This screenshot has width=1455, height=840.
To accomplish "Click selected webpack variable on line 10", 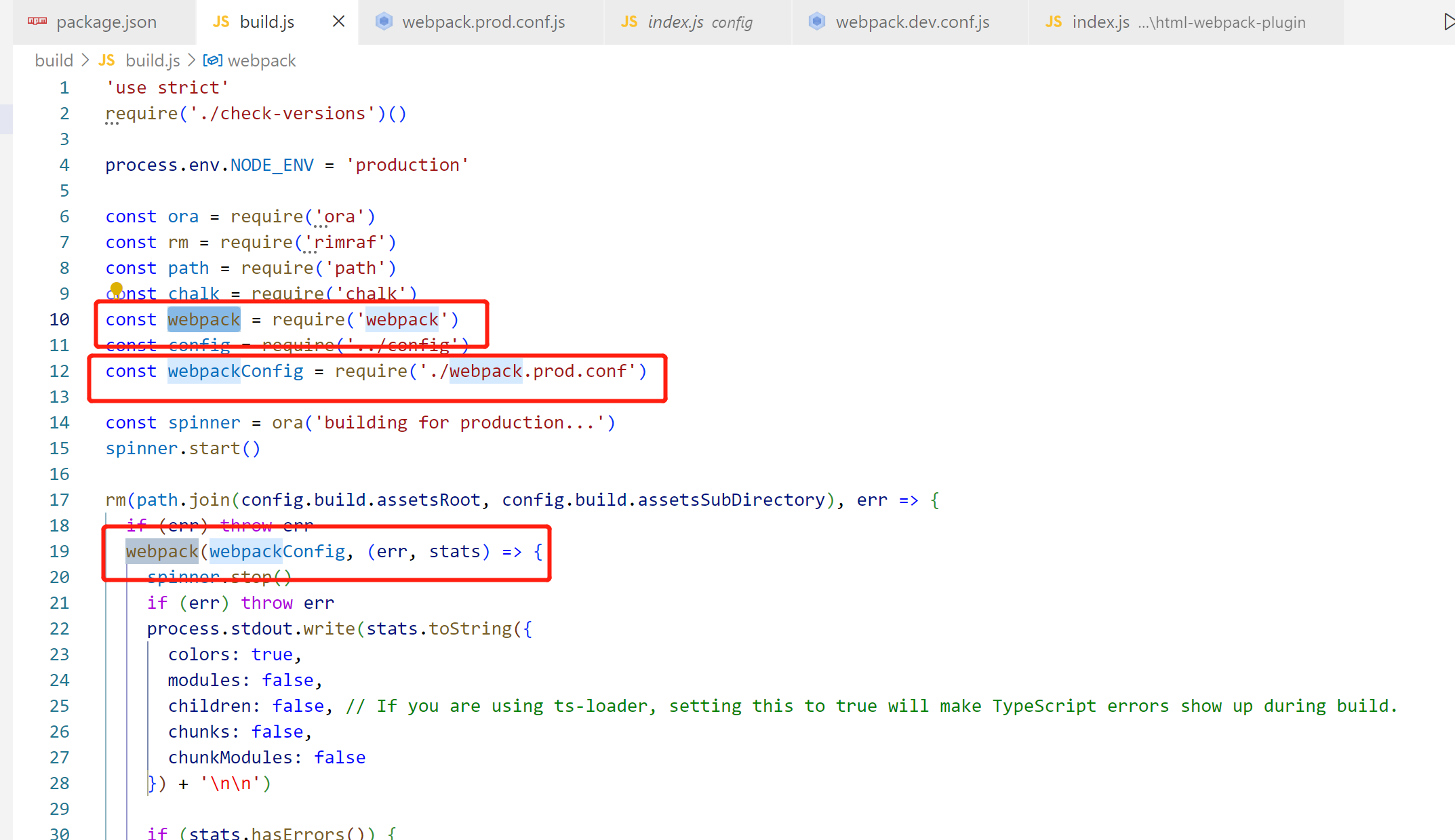I will coord(203,319).
